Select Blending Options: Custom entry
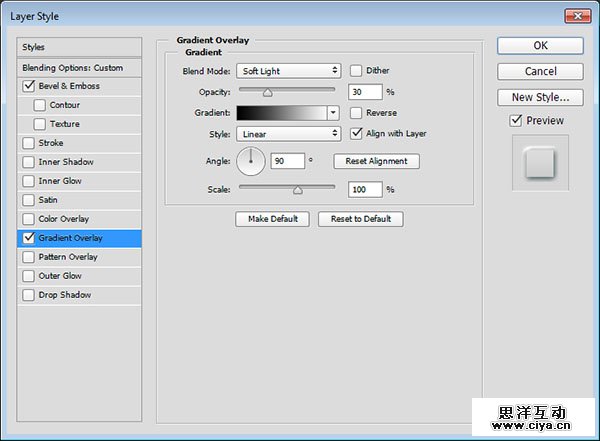Image resolution: width=600 pixels, height=441 pixels. click(73, 68)
